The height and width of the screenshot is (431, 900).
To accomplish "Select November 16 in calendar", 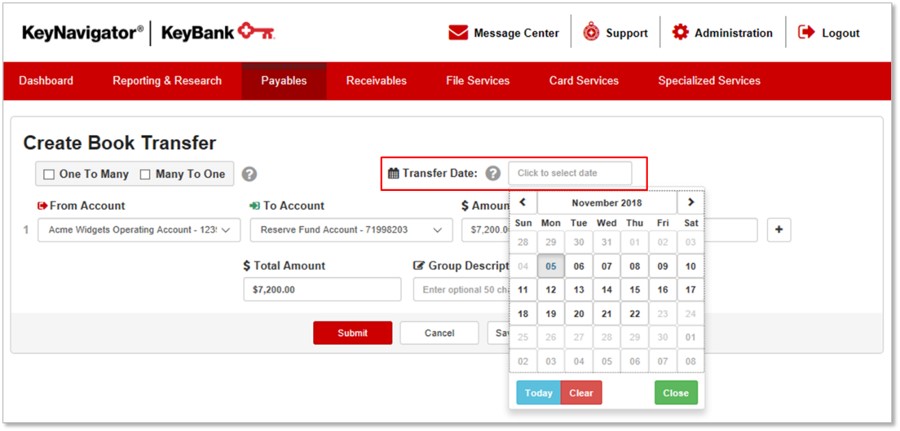I will (x=662, y=290).
